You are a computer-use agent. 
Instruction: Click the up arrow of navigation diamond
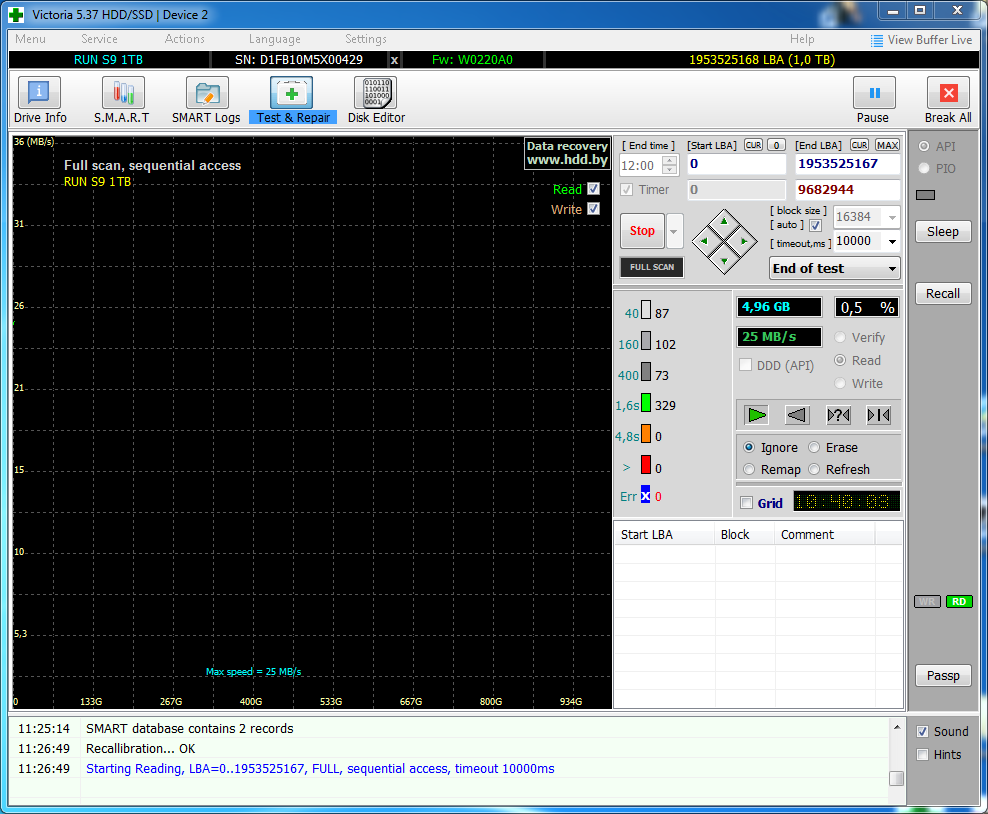tap(724, 221)
